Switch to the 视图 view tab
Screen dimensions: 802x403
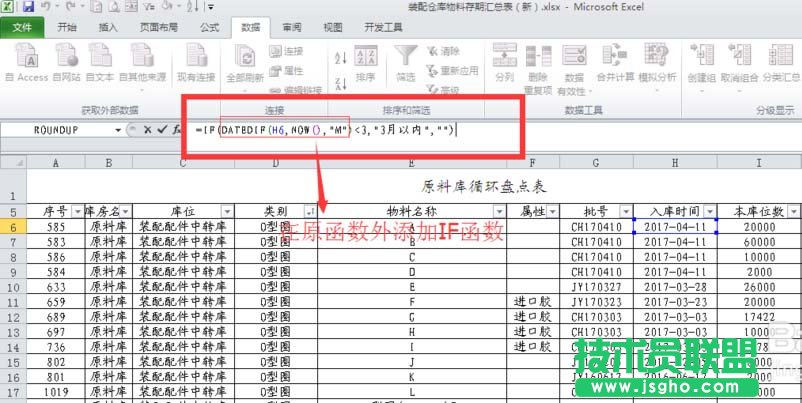point(333,28)
